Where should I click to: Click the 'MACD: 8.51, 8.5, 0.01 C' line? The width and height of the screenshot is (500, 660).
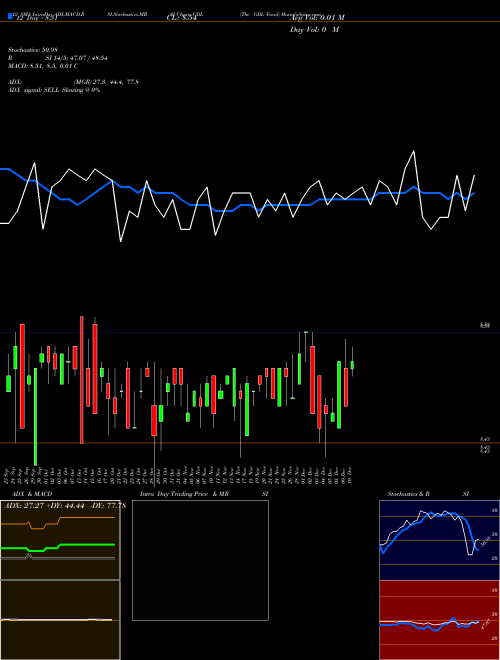click(43, 66)
